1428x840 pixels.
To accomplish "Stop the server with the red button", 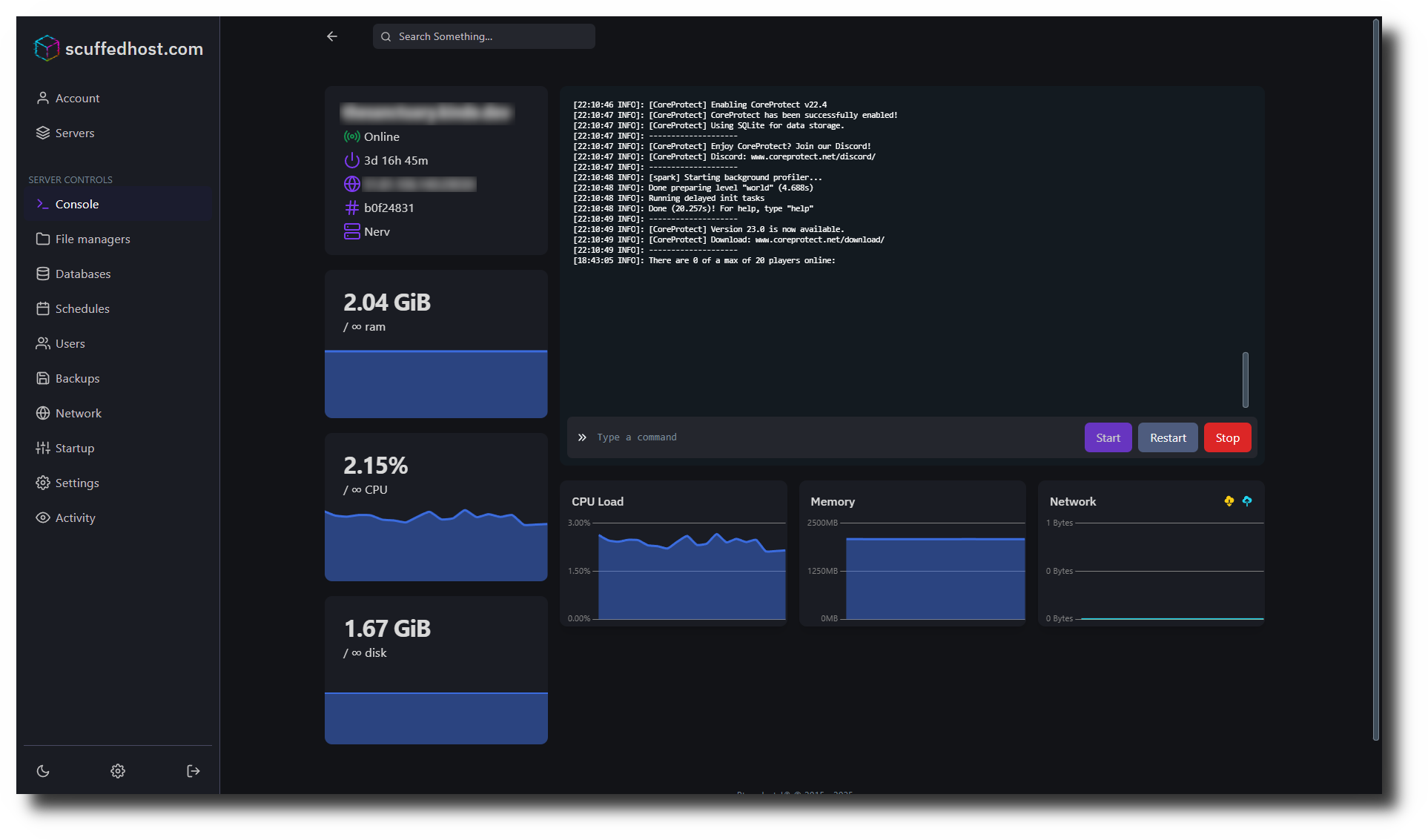I will point(1227,437).
